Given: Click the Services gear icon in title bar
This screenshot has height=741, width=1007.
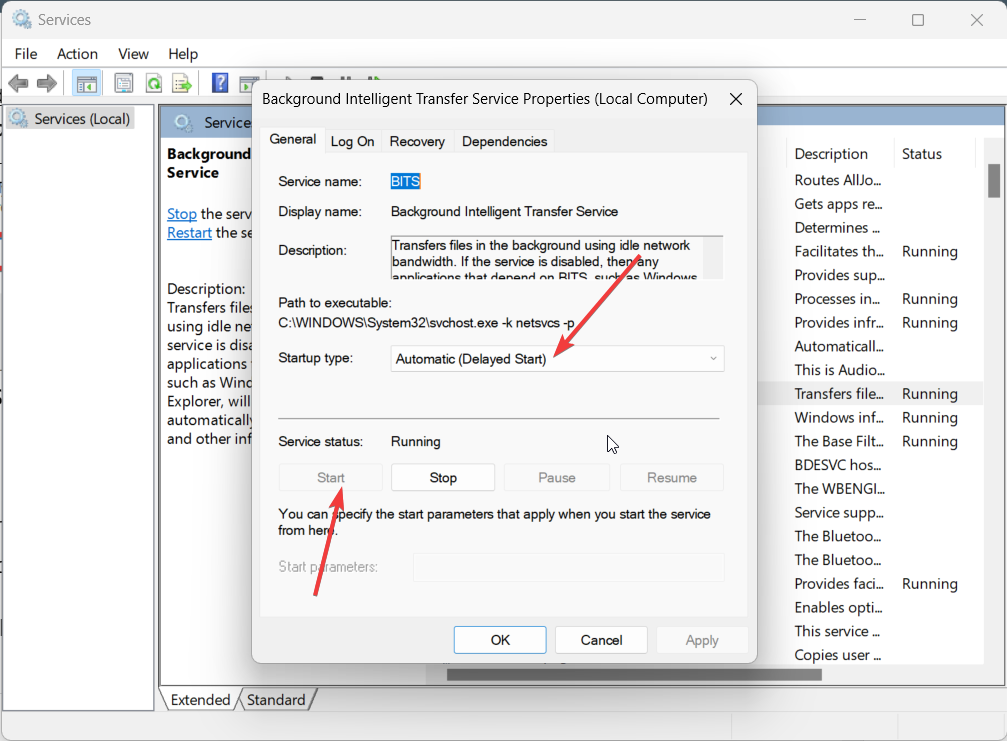Looking at the screenshot, I should (21, 19).
